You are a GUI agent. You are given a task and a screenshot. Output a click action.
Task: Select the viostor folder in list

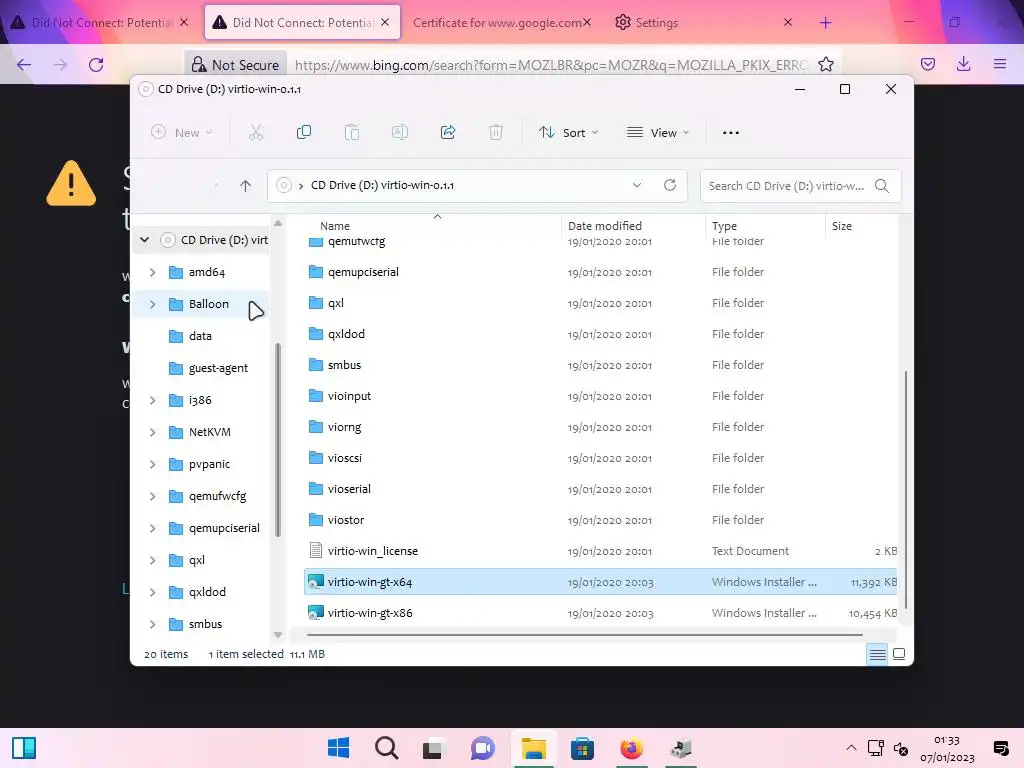click(x=600, y=520)
